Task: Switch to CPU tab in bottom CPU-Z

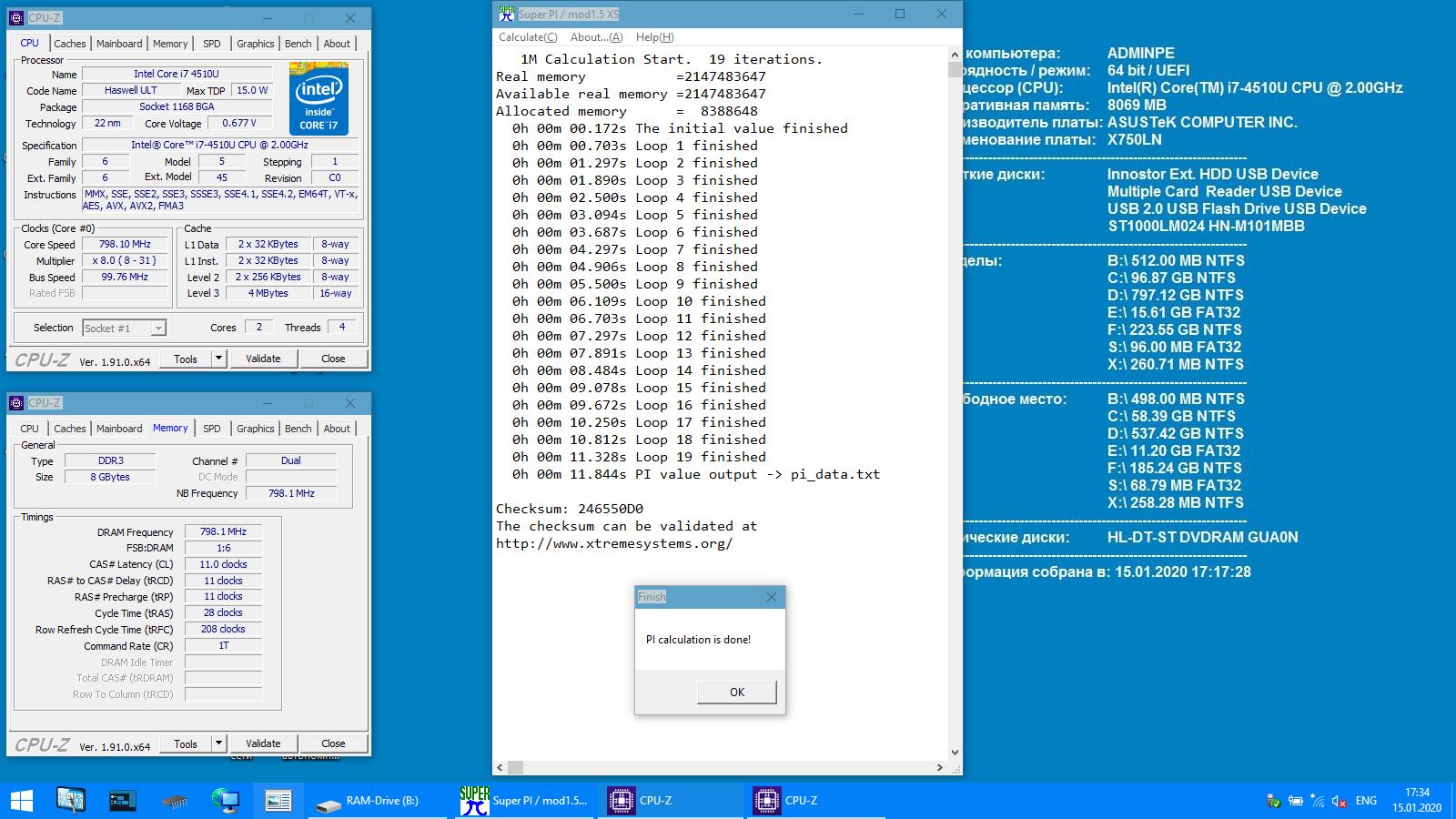Action: point(30,429)
